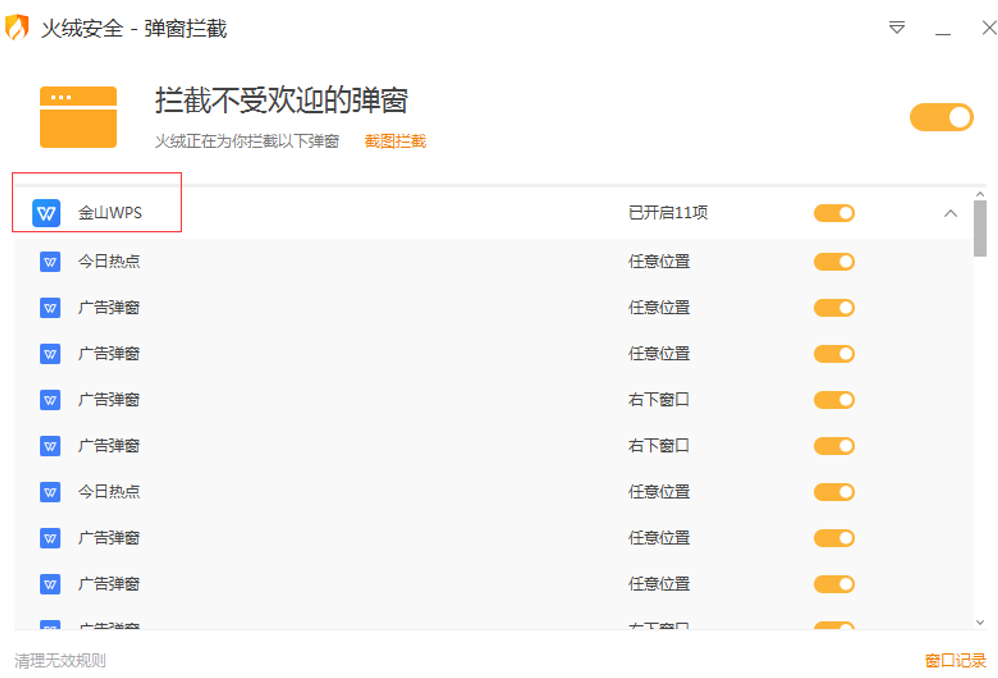The image size is (998, 678).
Task: Turn off the main 拦截不受欢迎的弹窗 switch
Action: (x=941, y=117)
